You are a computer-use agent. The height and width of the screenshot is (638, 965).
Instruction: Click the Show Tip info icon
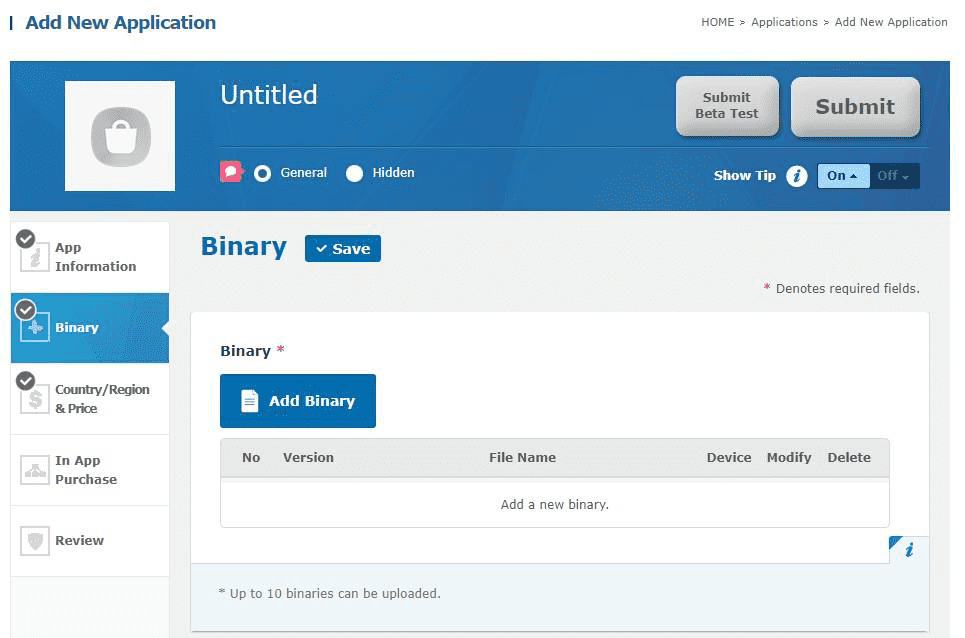pyautogui.click(x=796, y=176)
